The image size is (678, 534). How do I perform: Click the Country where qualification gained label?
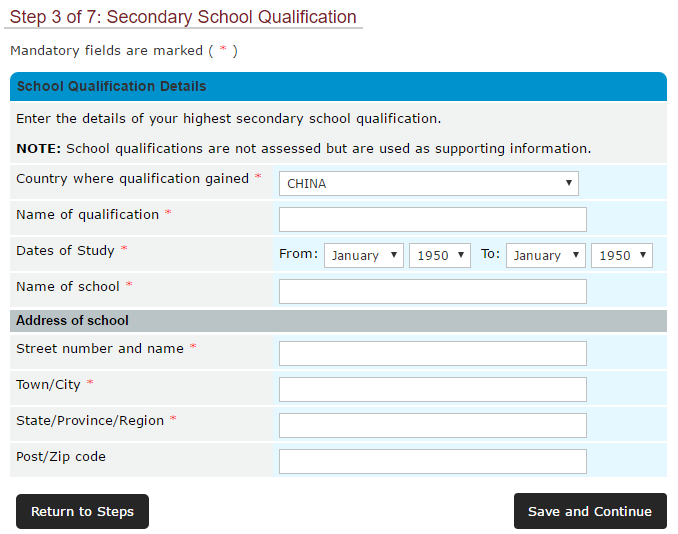132,178
